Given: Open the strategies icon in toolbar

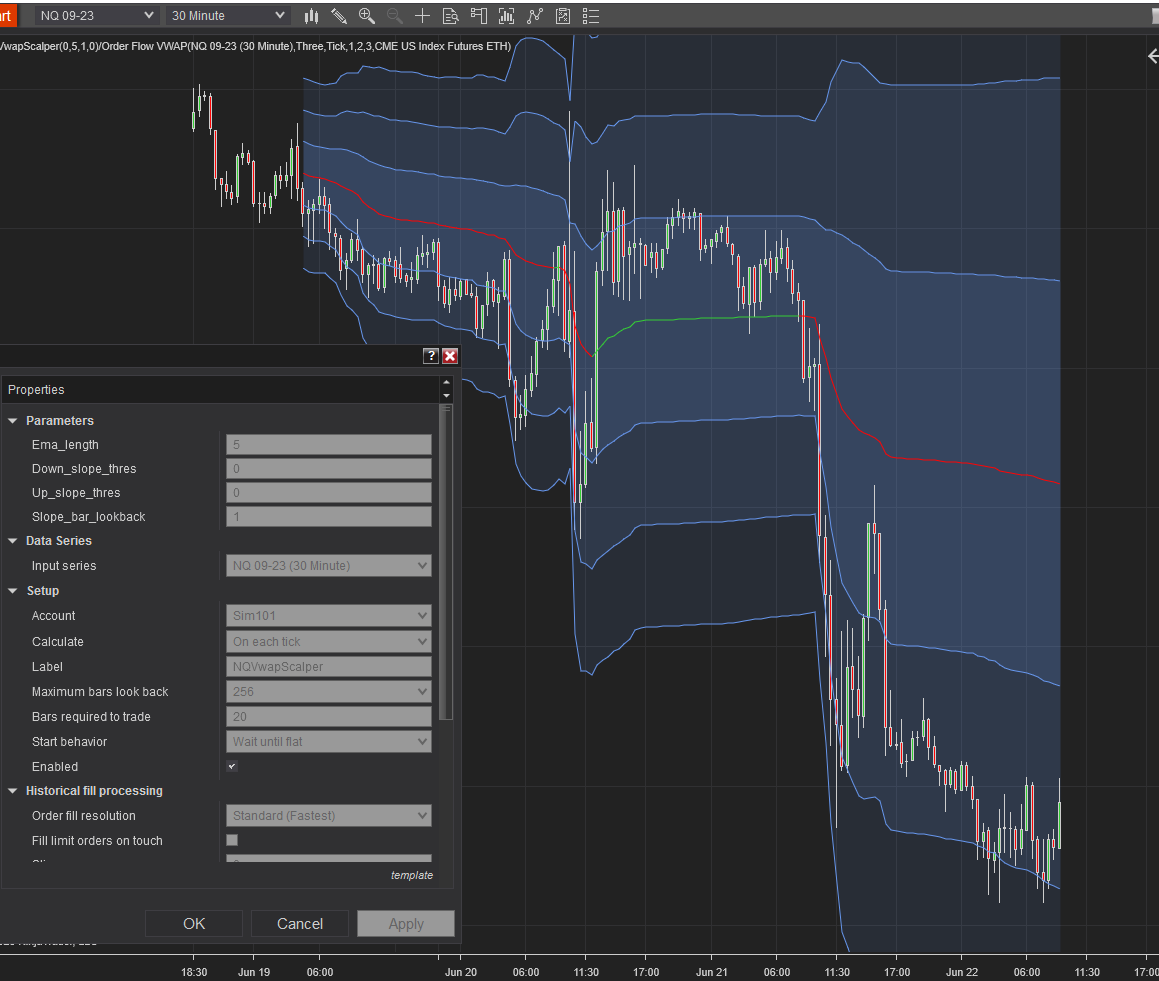Looking at the screenshot, I should [x=562, y=16].
